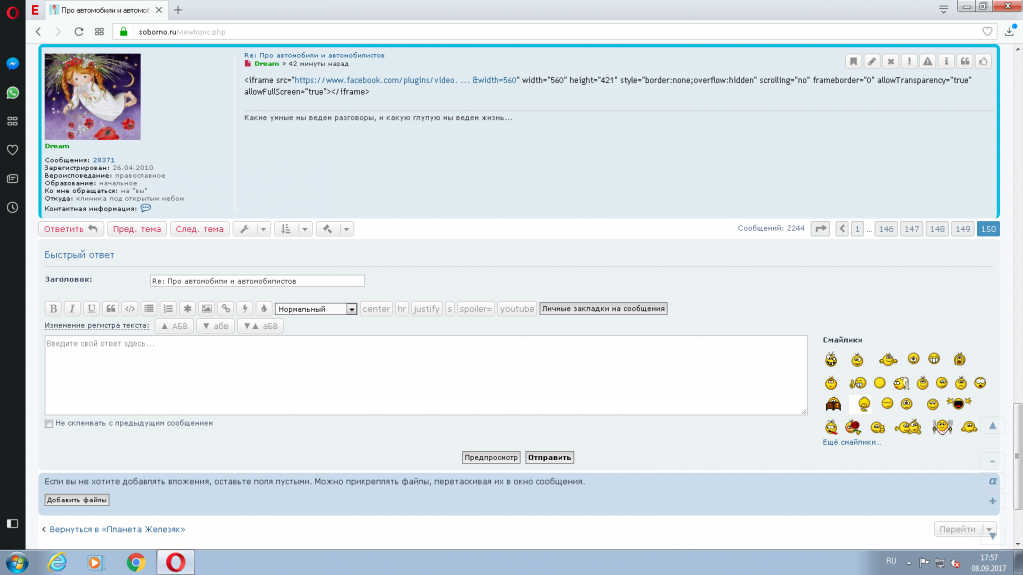Follow the 'Ещё смайлики...' link

[852, 441]
